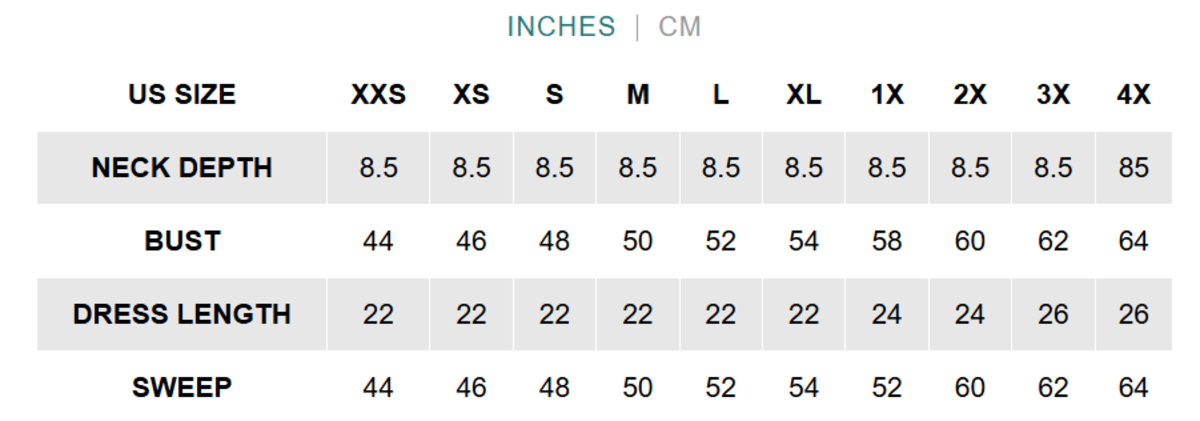This screenshot has height=421, width=1200.
Task: Switch to the INCHES unit tab
Action: pos(561,27)
